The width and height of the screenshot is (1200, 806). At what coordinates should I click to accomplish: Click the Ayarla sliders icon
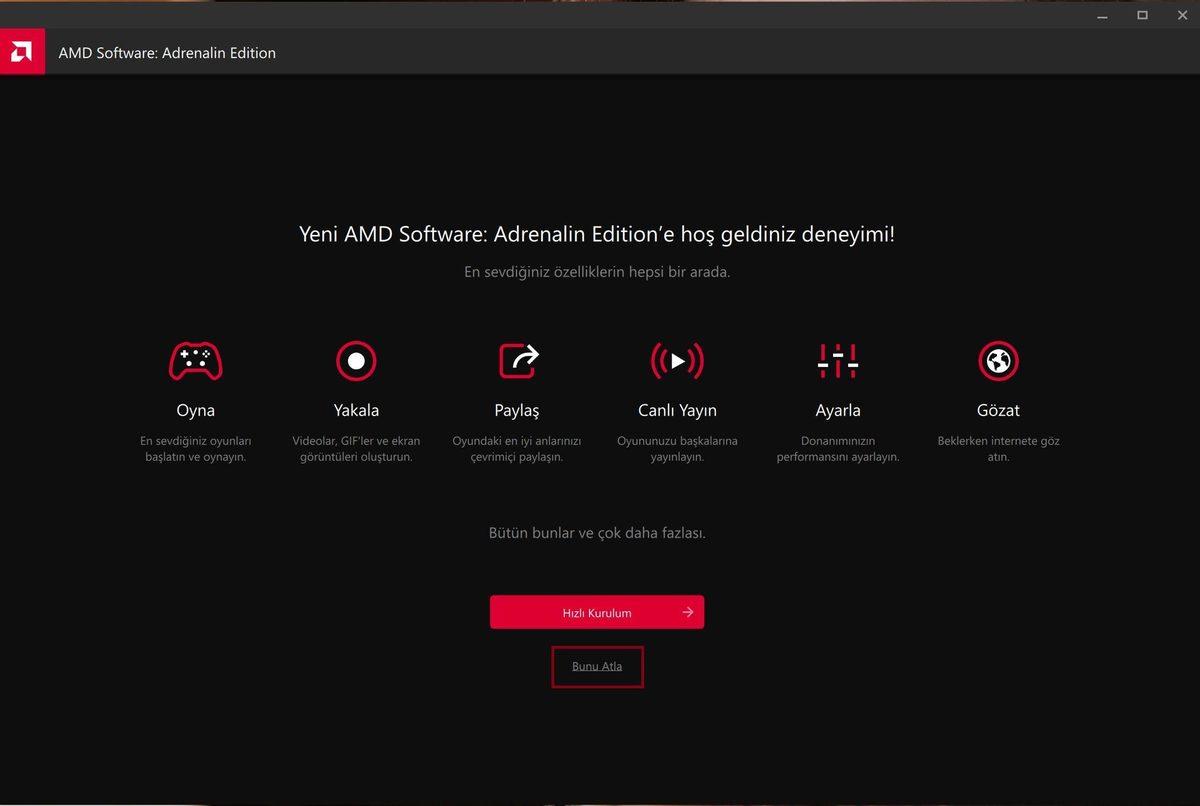tap(838, 361)
